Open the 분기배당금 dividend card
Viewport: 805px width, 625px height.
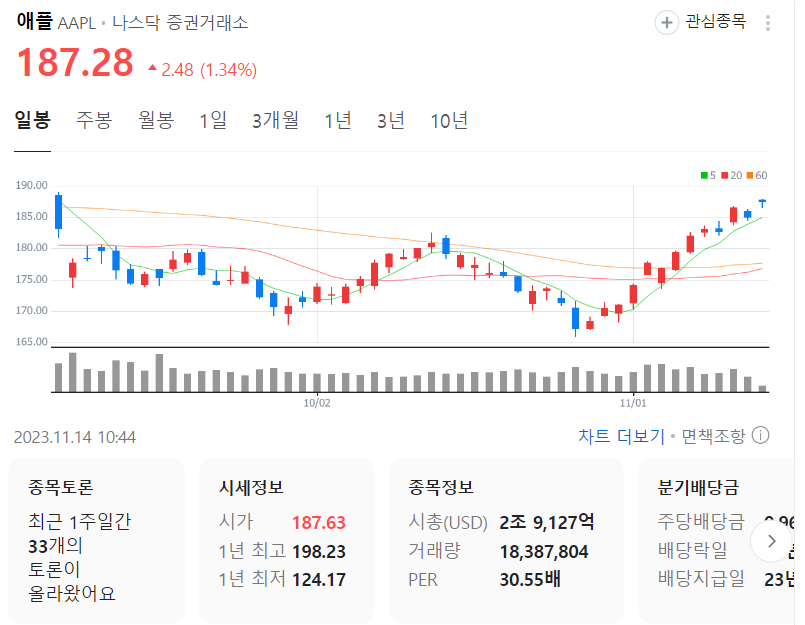[x=717, y=541]
